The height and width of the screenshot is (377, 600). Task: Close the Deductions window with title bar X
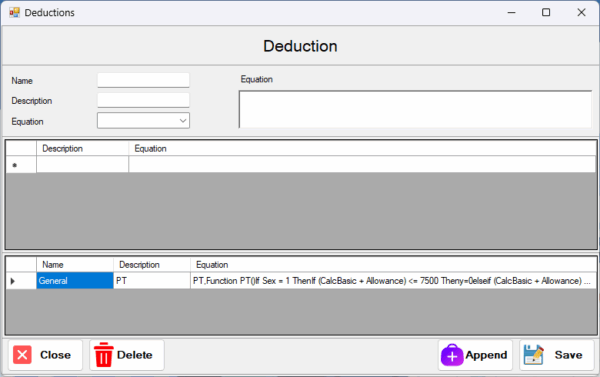point(581,13)
